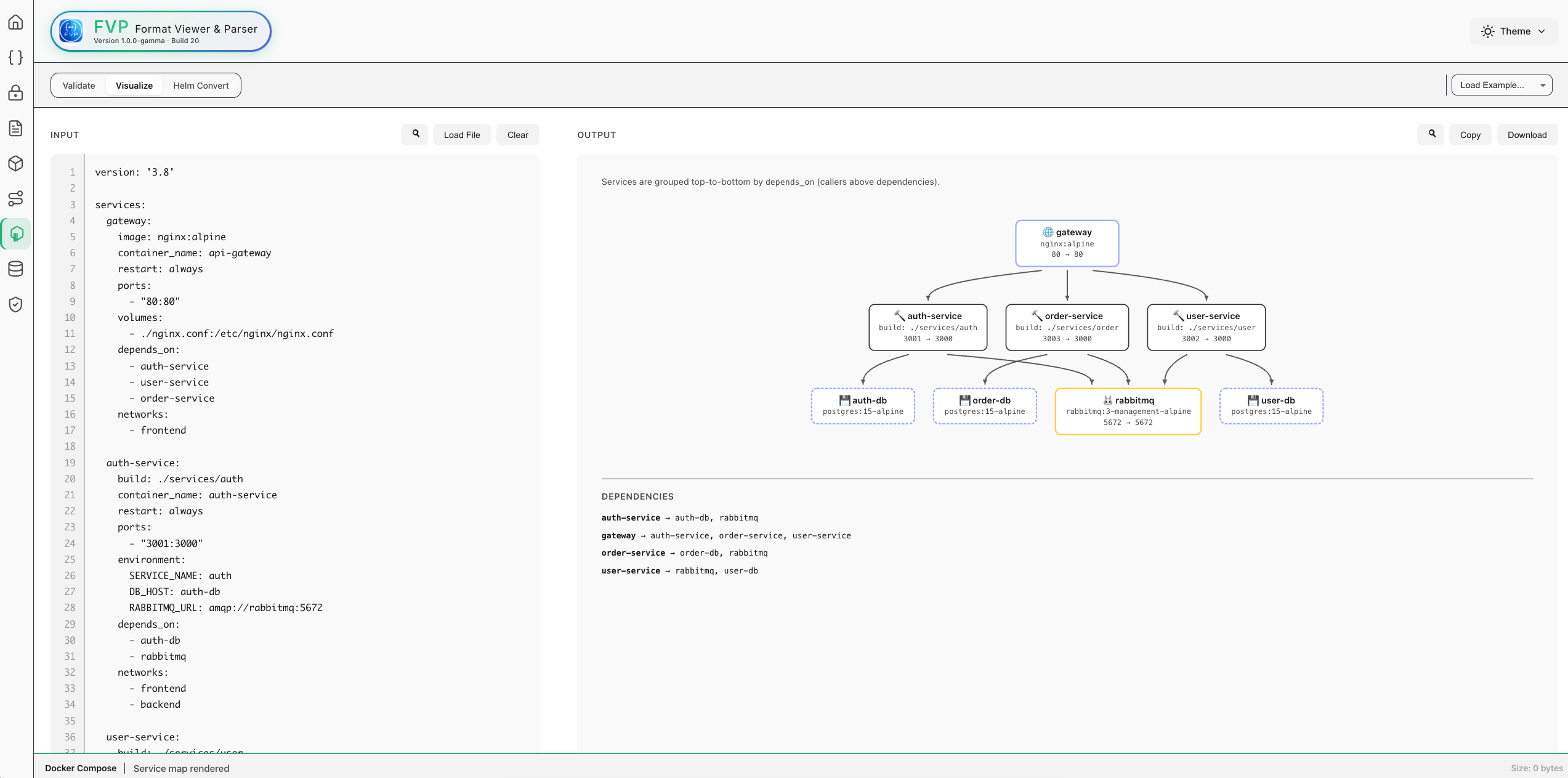Download the output

click(1527, 135)
